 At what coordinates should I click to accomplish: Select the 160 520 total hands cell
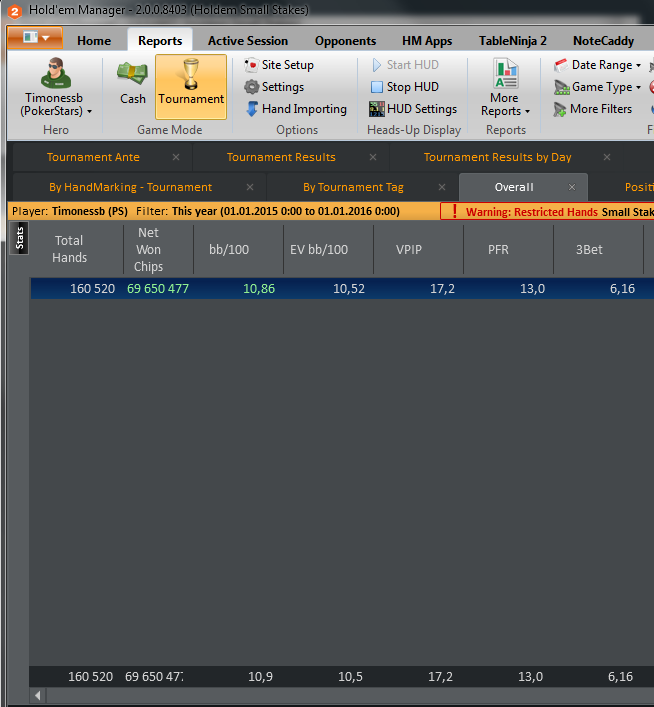[92, 289]
